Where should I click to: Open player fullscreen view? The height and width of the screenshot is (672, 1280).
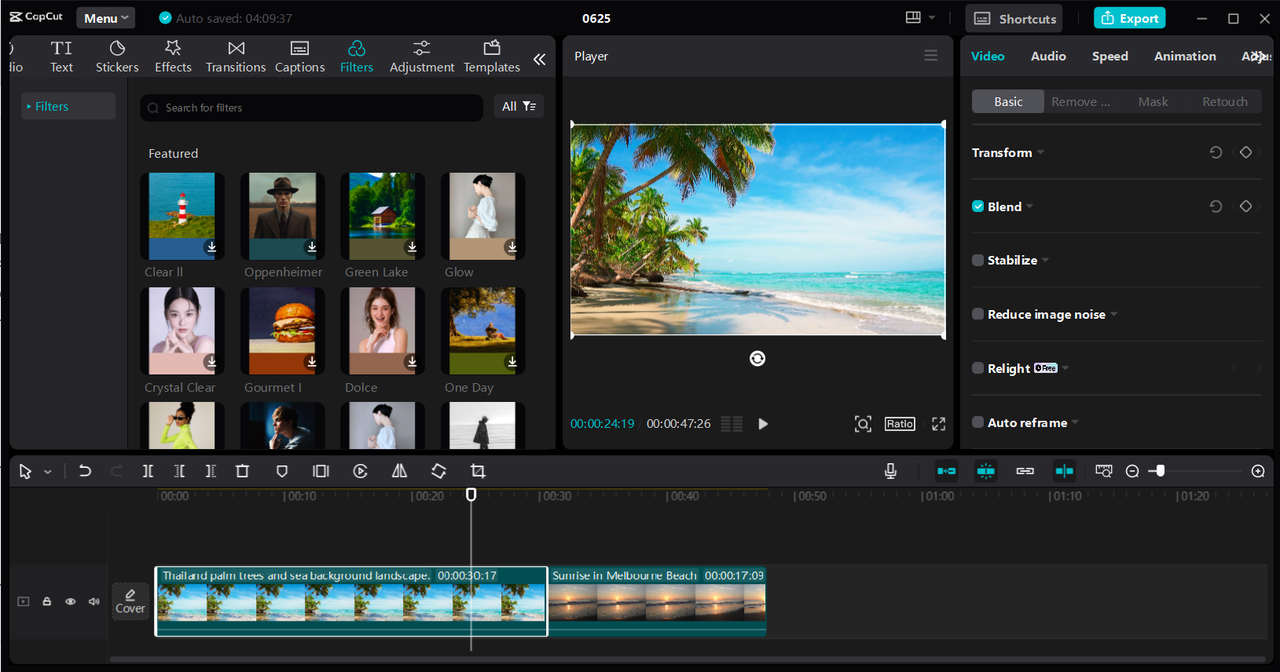coord(939,424)
